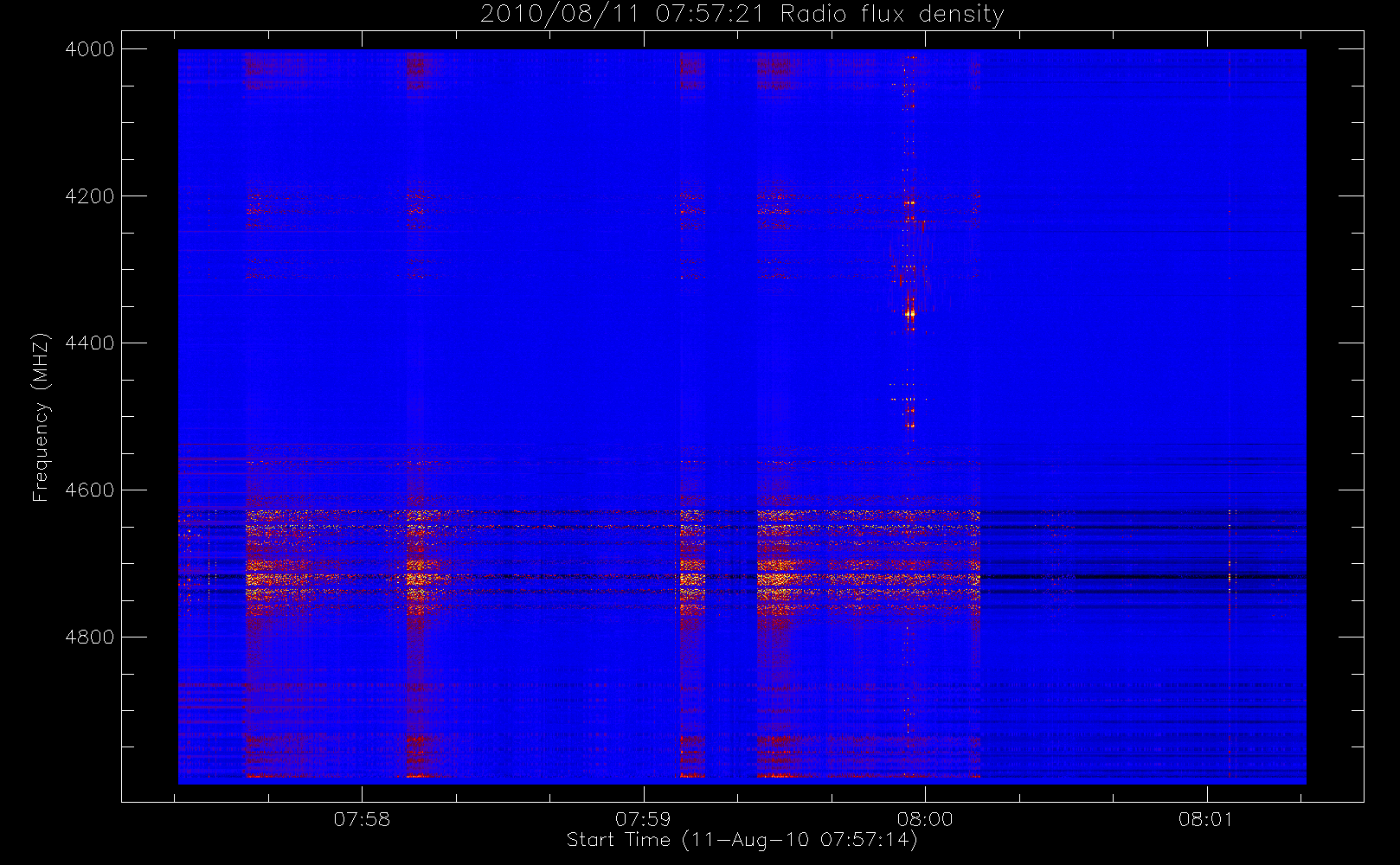Image resolution: width=1400 pixels, height=865 pixels.
Task: Click the plot title '2010/08/11 07:57:21 Radio flux density'
Action: click(x=742, y=15)
